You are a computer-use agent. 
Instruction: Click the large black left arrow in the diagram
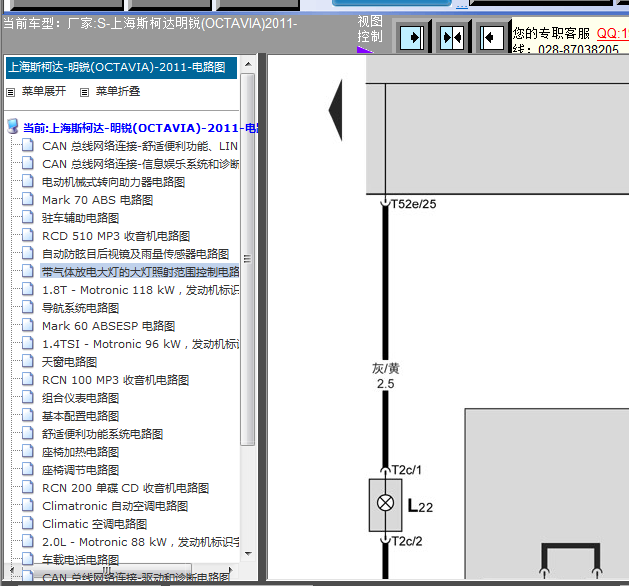tap(336, 110)
